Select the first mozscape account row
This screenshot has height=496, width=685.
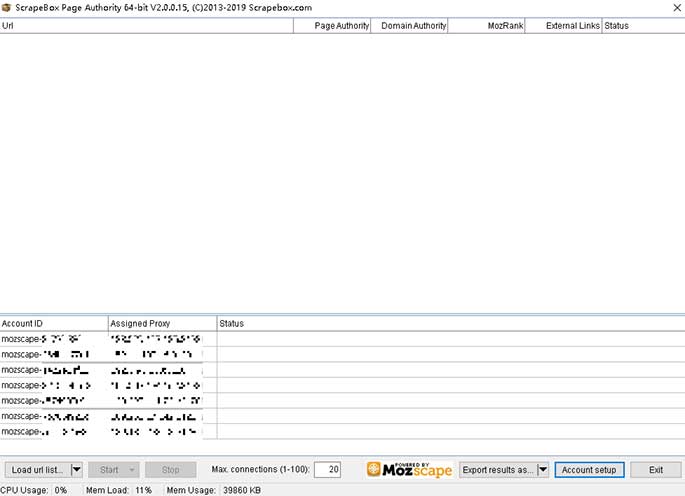click(x=342, y=339)
